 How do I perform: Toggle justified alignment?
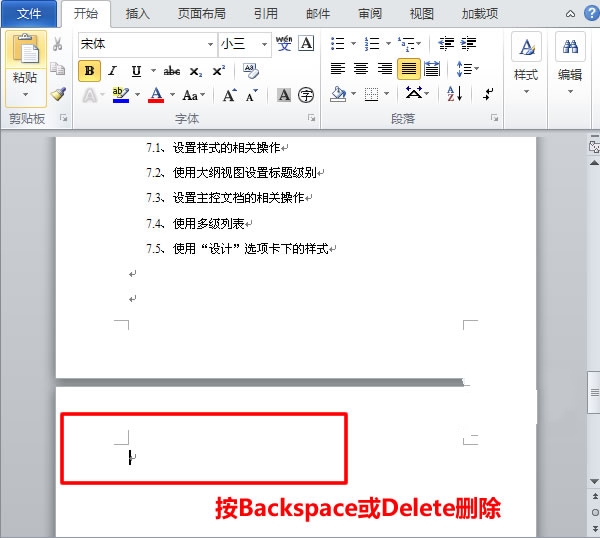pos(409,69)
